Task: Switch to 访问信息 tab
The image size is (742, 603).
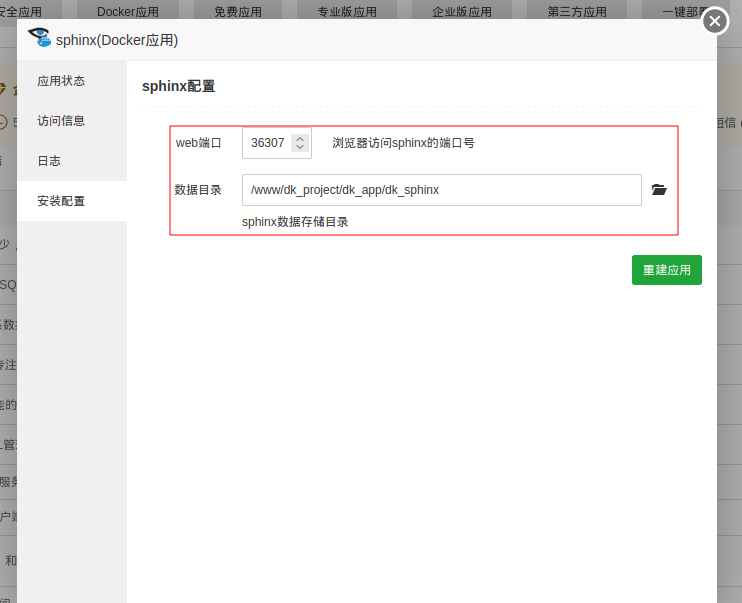Action: point(72,121)
